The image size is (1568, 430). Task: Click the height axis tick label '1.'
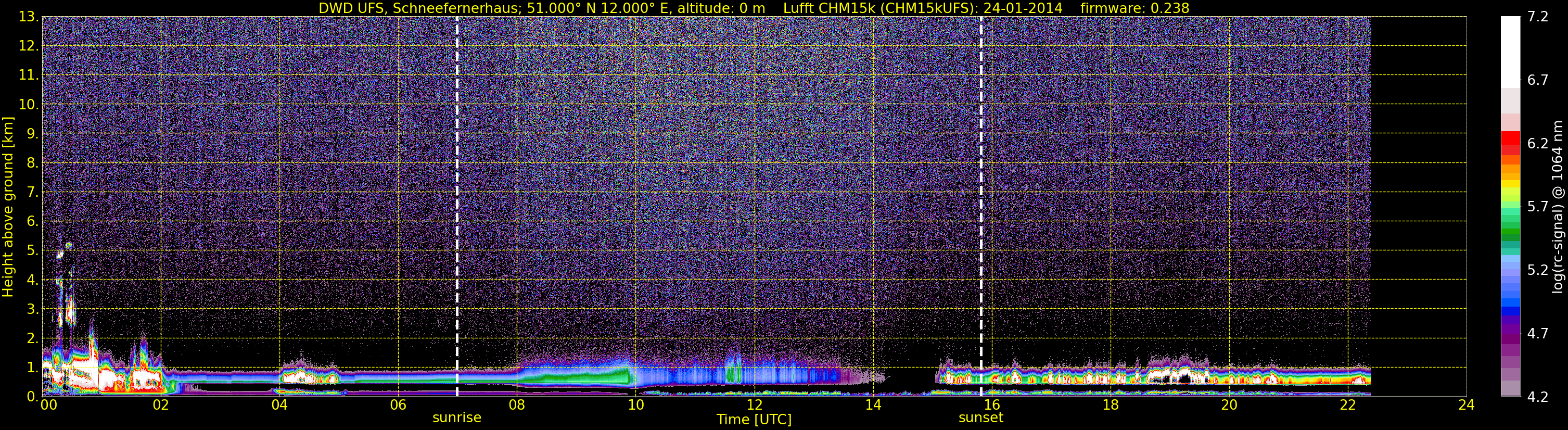tap(32, 367)
